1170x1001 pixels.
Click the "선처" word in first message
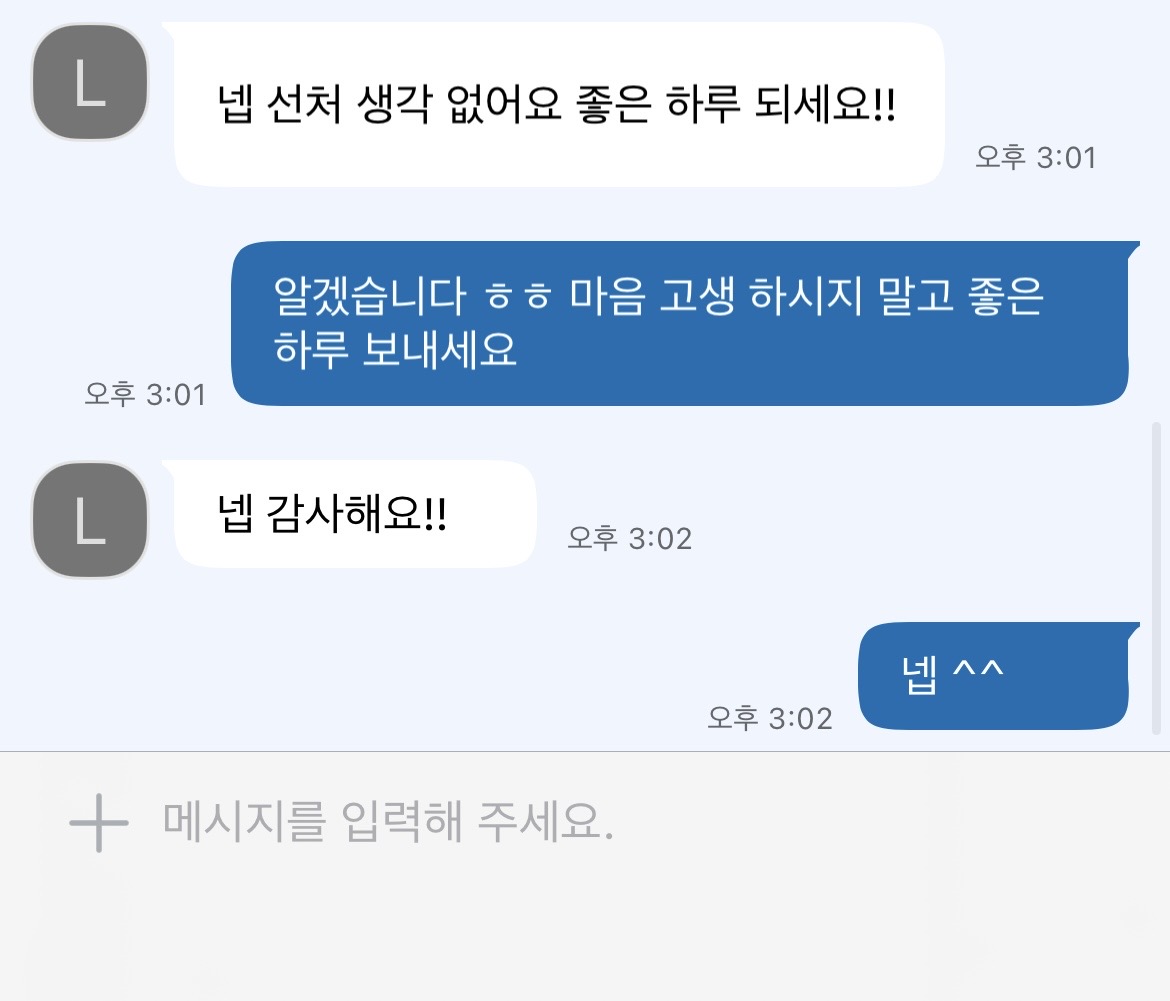(x=306, y=106)
